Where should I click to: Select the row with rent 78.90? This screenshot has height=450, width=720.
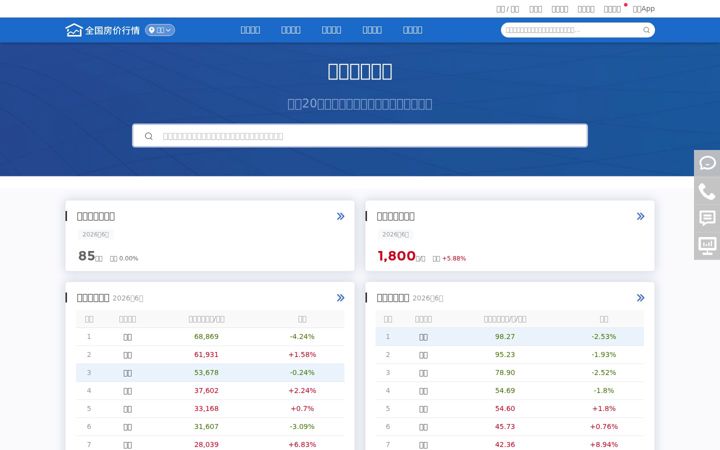coord(510,372)
